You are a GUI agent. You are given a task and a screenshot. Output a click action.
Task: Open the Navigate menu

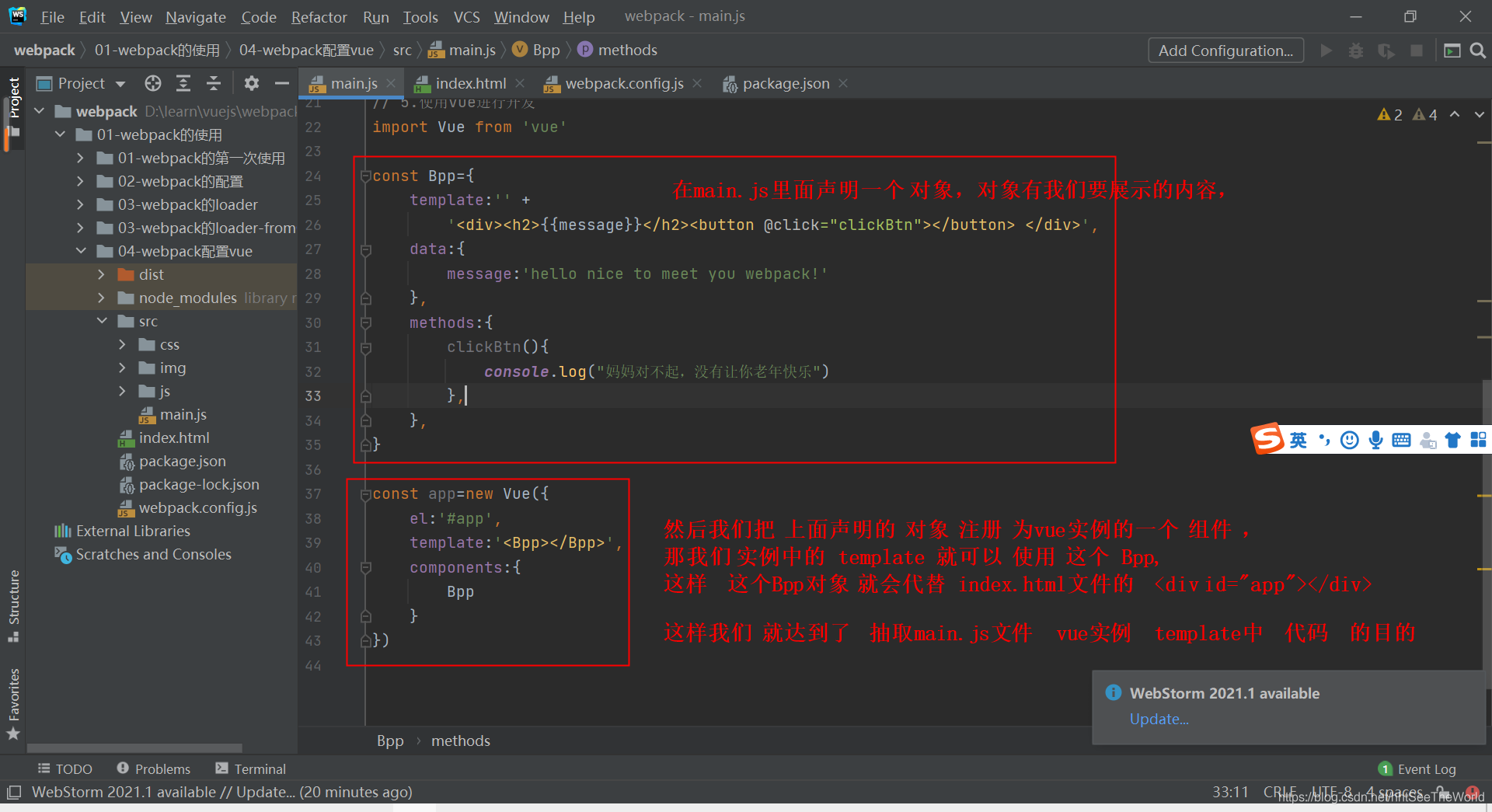click(x=196, y=17)
